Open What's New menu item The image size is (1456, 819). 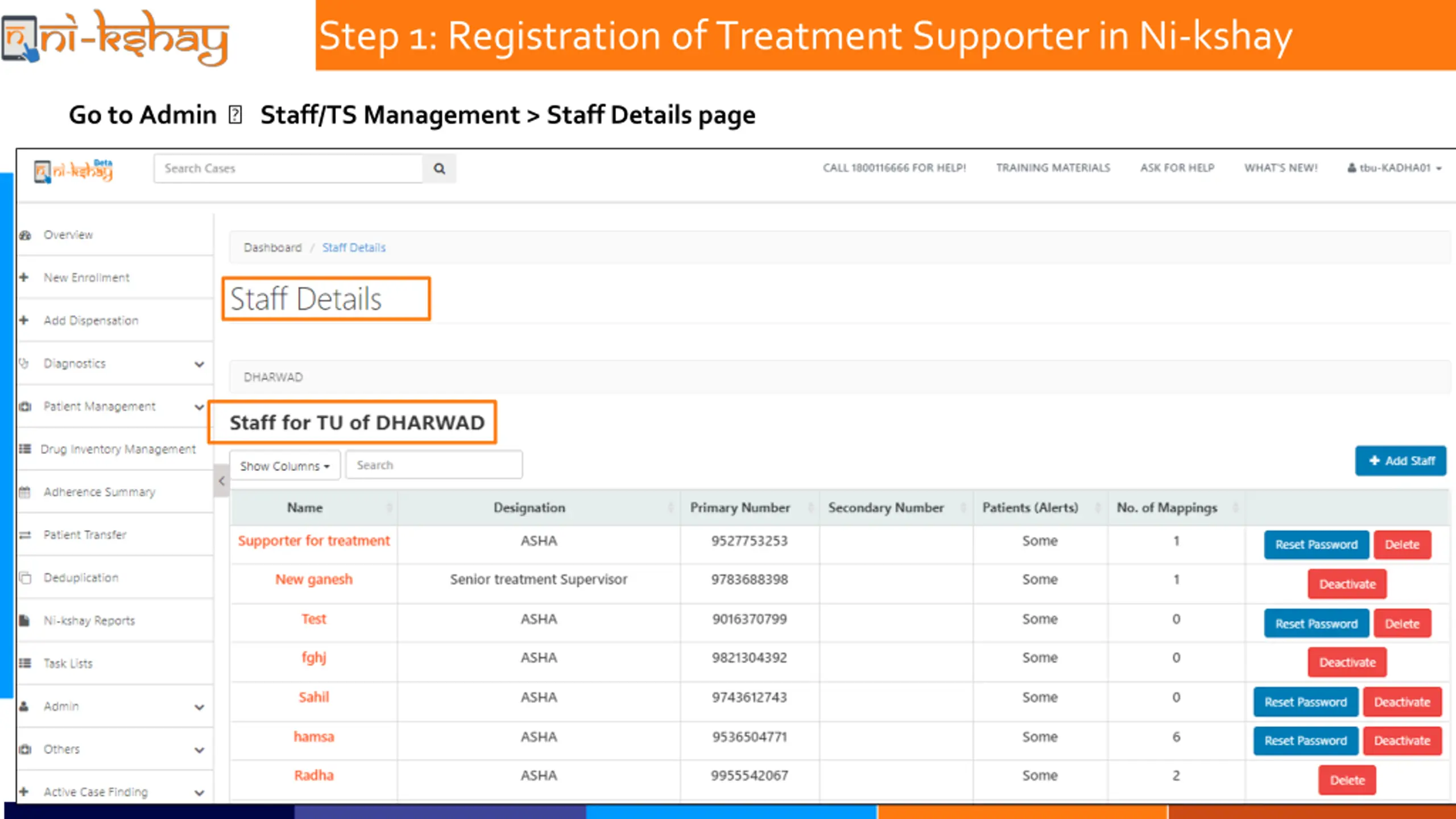tap(1281, 168)
